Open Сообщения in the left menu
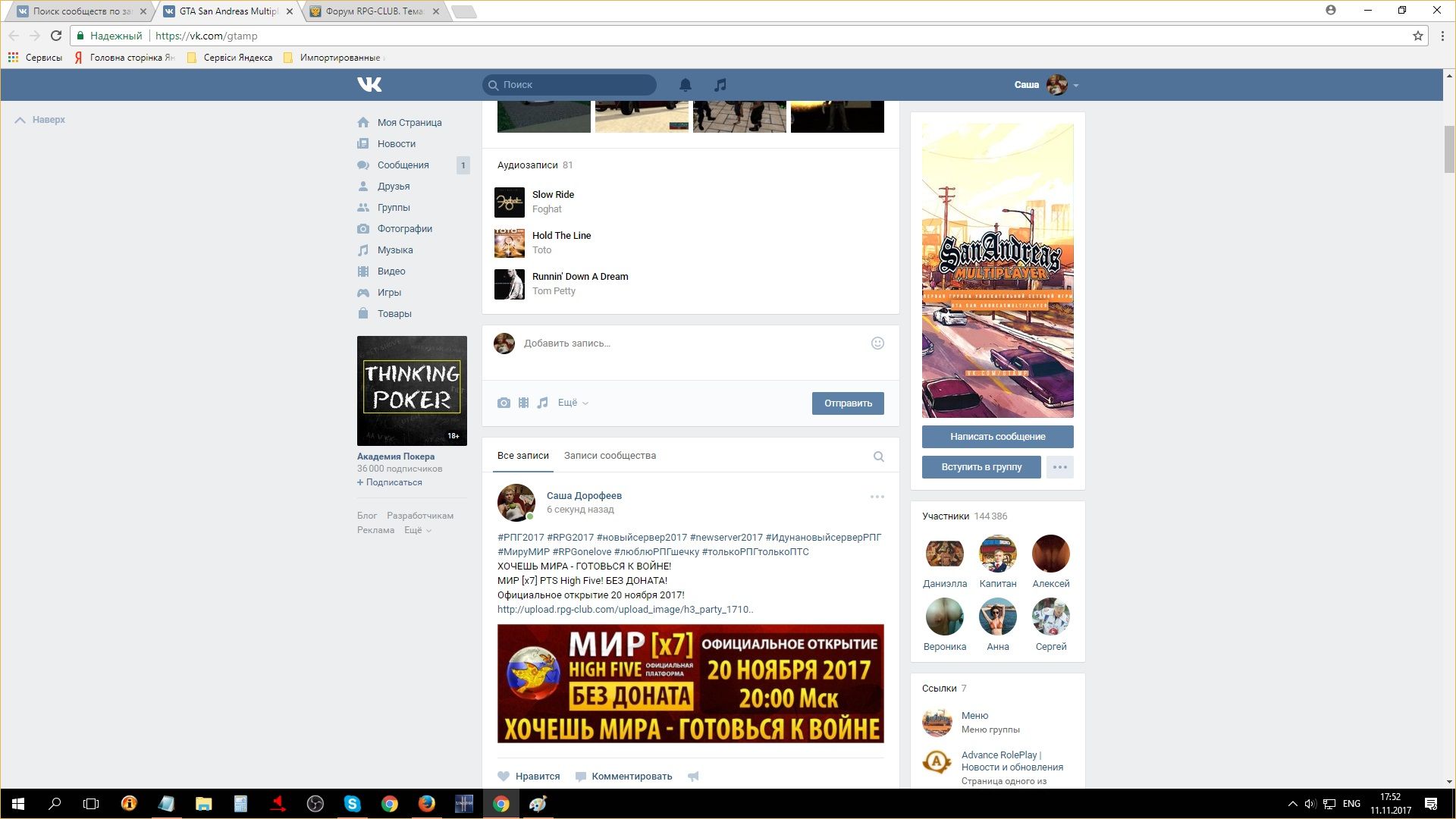This screenshot has width=1456, height=819. 403,165
